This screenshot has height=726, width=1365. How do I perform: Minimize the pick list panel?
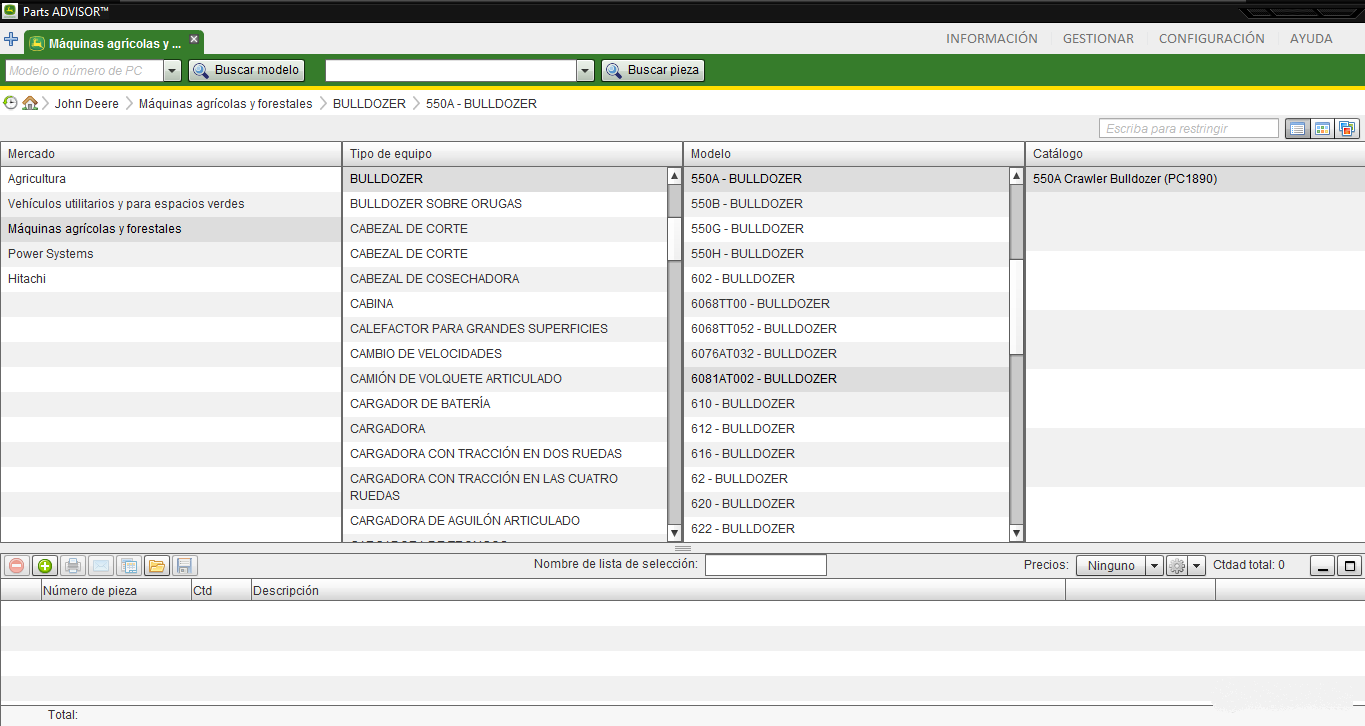tap(1323, 566)
